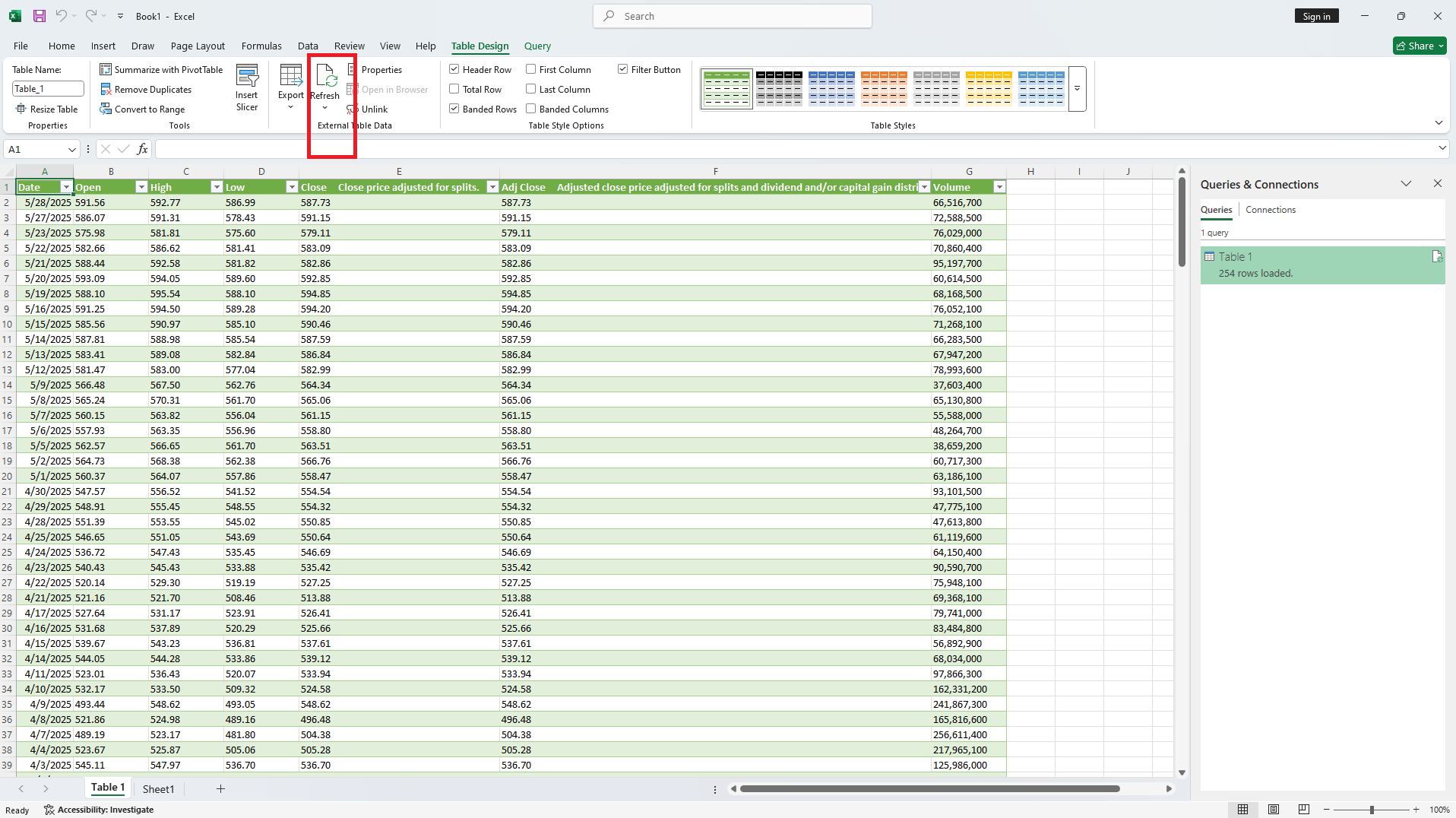Add a new sheet with plus icon

[220, 789]
